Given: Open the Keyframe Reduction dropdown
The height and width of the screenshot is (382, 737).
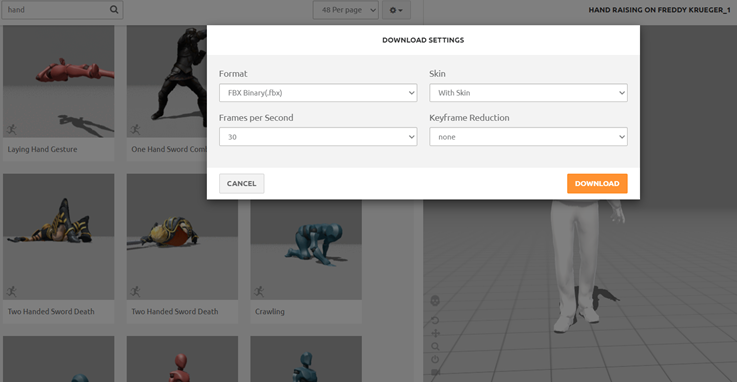Looking at the screenshot, I should [528, 137].
